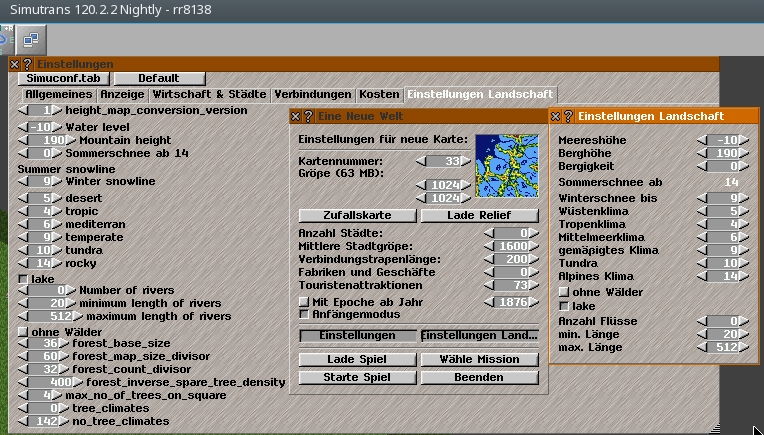Switch to the Wirtschaft & Städte tab
This screenshot has width=764, height=435.
click(x=212, y=94)
